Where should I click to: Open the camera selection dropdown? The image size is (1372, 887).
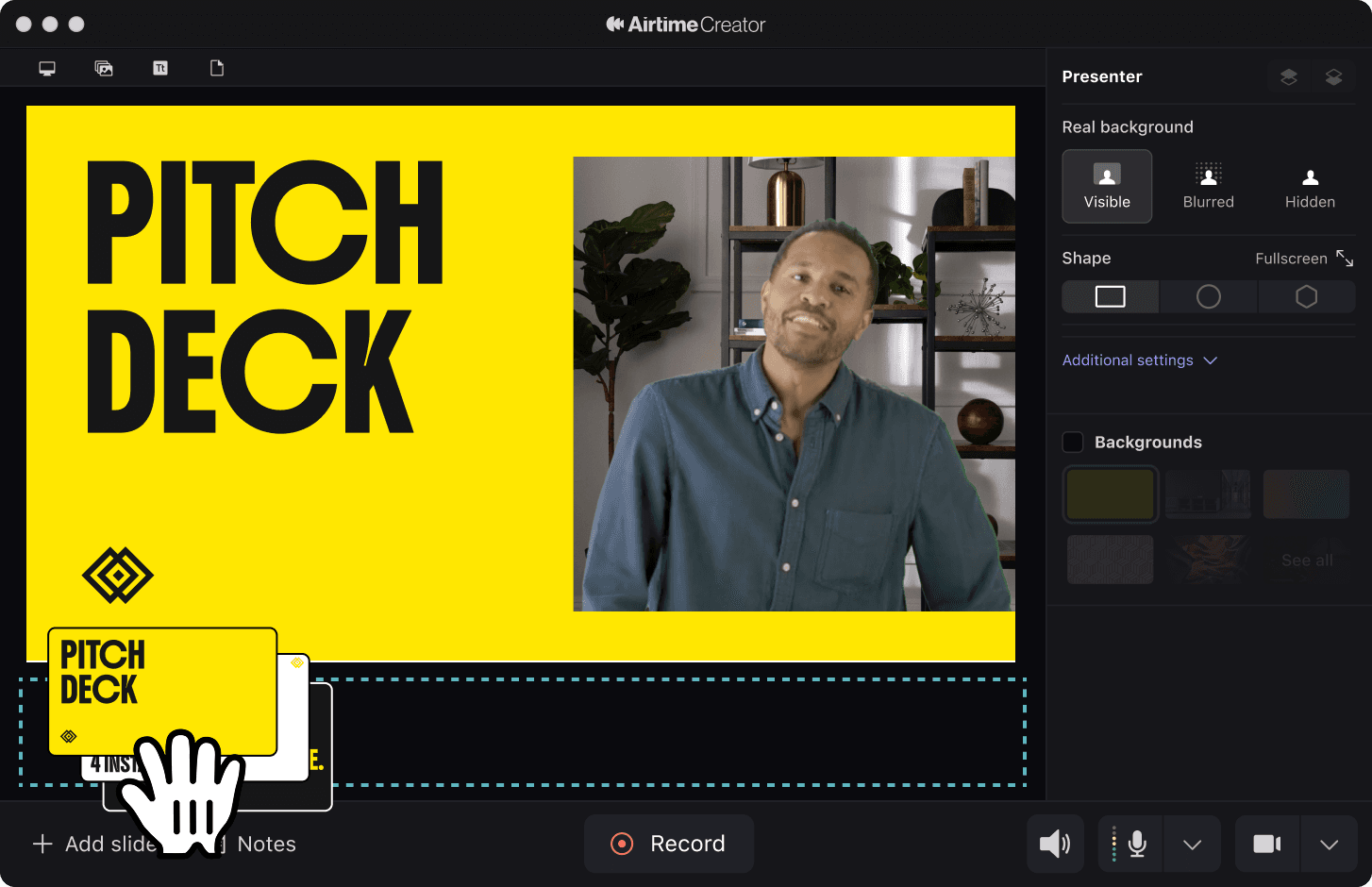[x=1329, y=844]
